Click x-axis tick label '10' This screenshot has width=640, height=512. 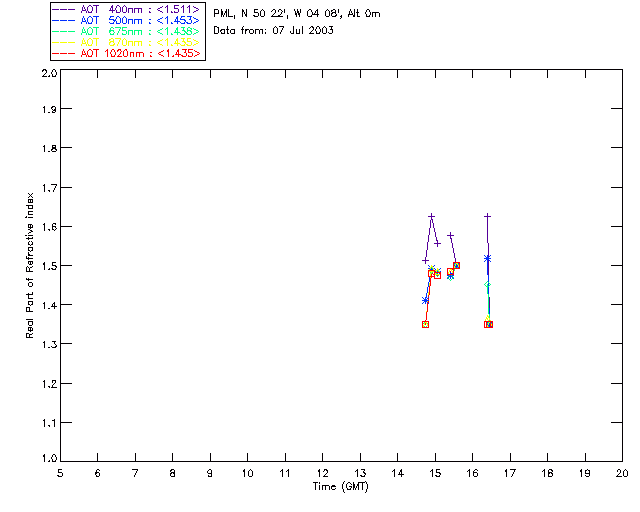[247, 473]
